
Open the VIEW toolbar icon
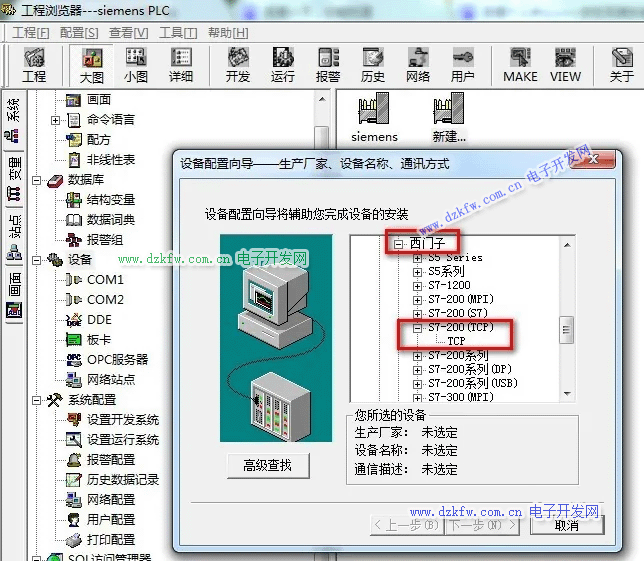pos(565,65)
